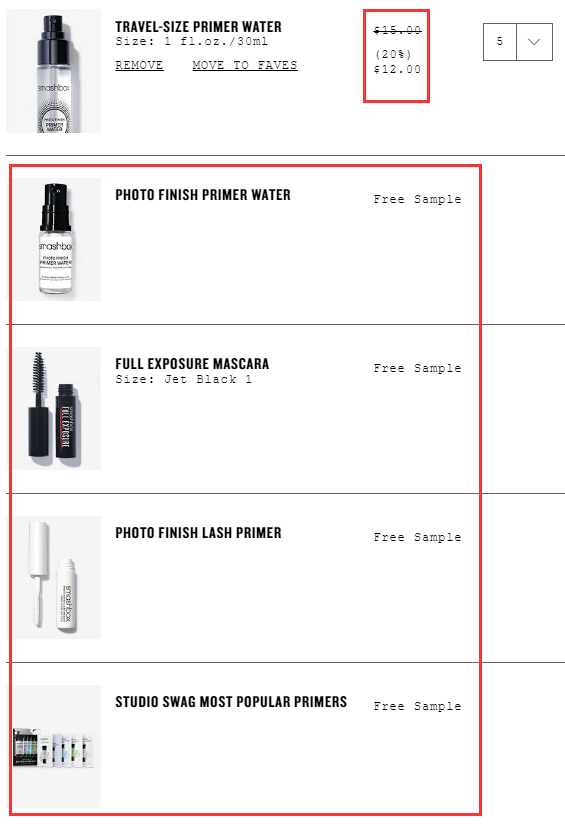The image size is (565, 828).
Task: Click the Size: Jet Black 1 text
Action: coord(184,379)
